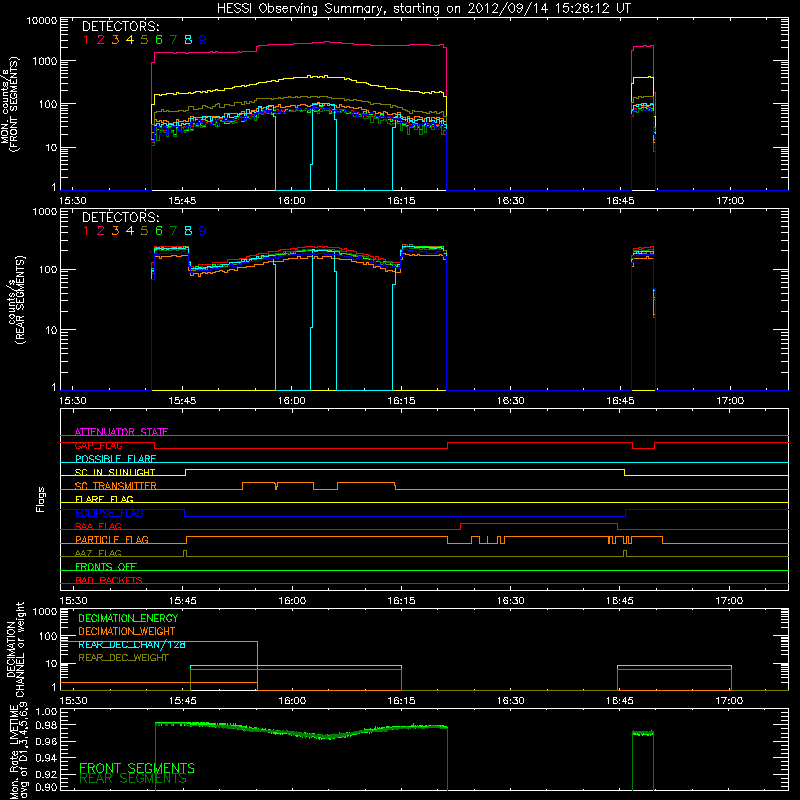Click 16:00 tick under front segments plot
This screenshot has height=800, width=800.
[292, 201]
